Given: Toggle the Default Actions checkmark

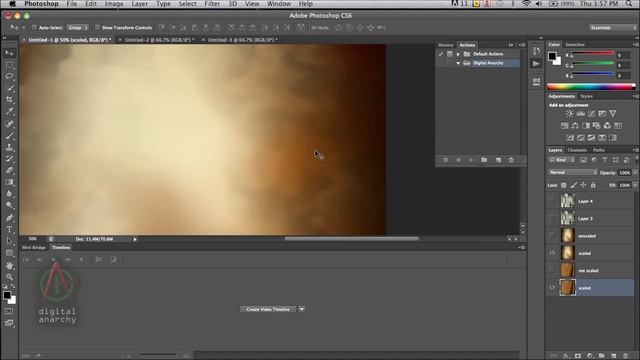Looking at the screenshot, I should [440, 54].
